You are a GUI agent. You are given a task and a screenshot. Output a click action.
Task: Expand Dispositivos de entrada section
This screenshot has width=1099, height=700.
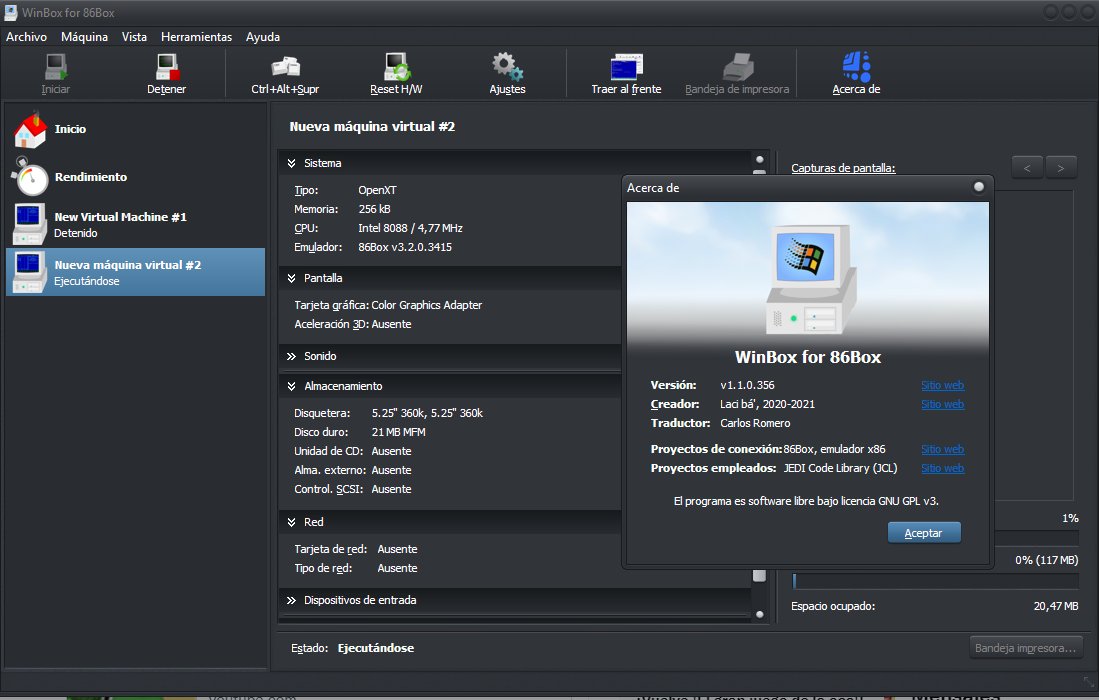click(291, 601)
